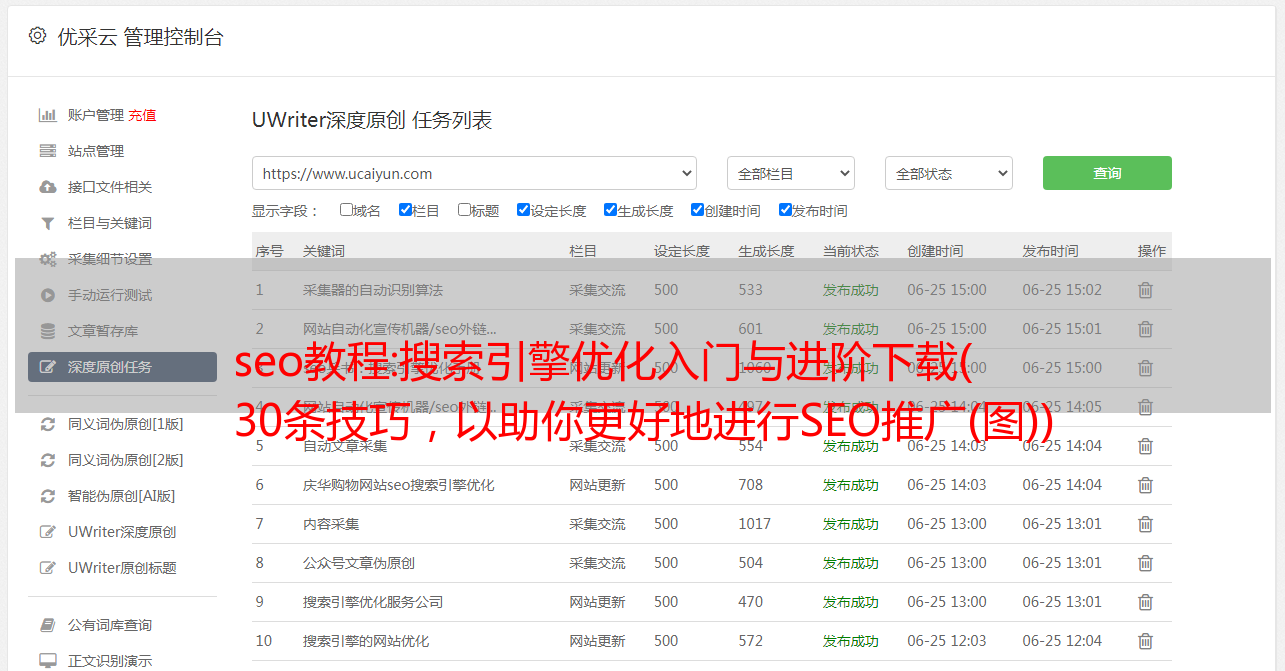Open 同义词伪原创[2版] in the sidebar
The height and width of the screenshot is (671, 1285).
(126, 460)
